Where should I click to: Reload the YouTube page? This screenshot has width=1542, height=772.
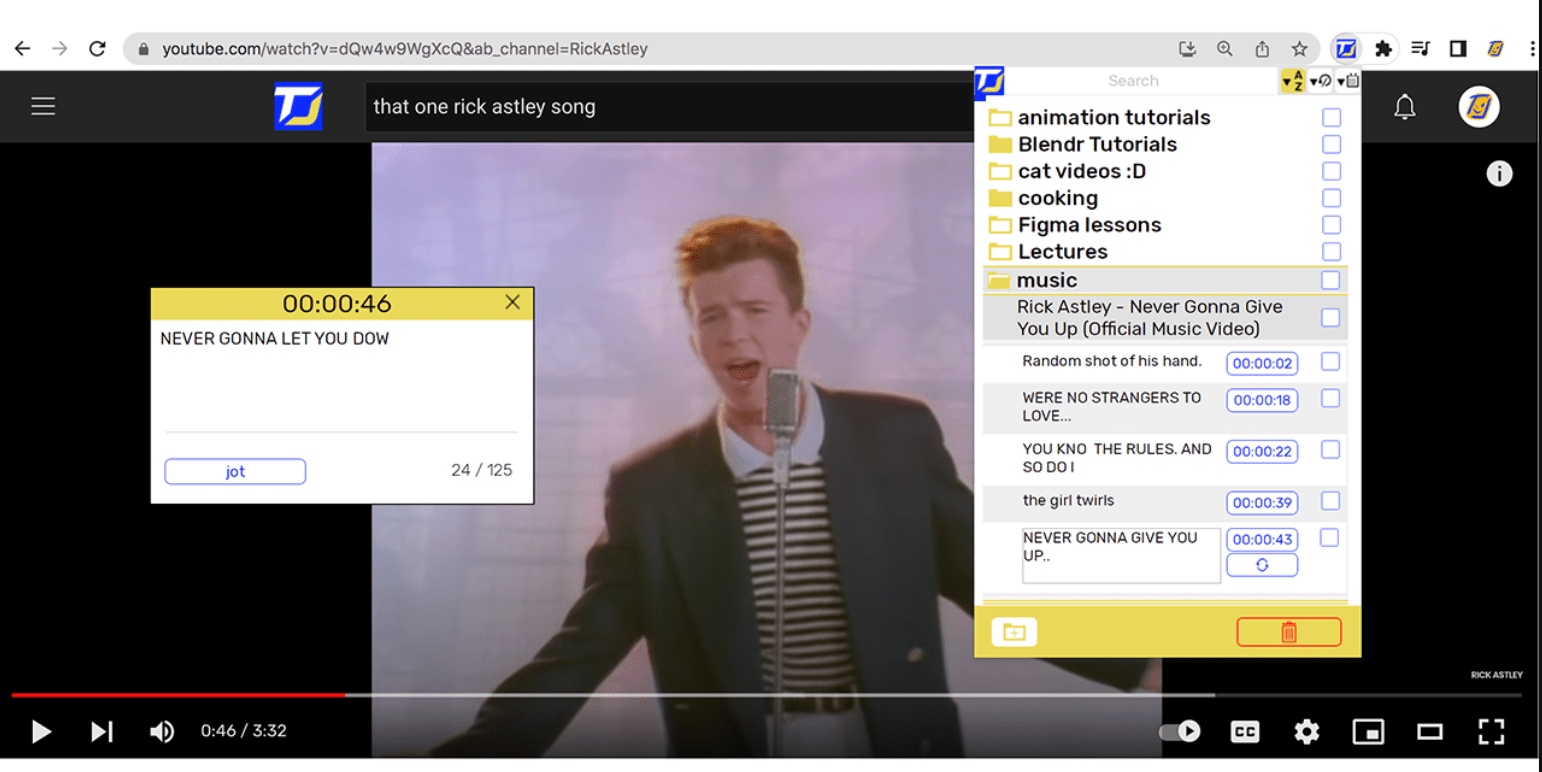pos(97,48)
